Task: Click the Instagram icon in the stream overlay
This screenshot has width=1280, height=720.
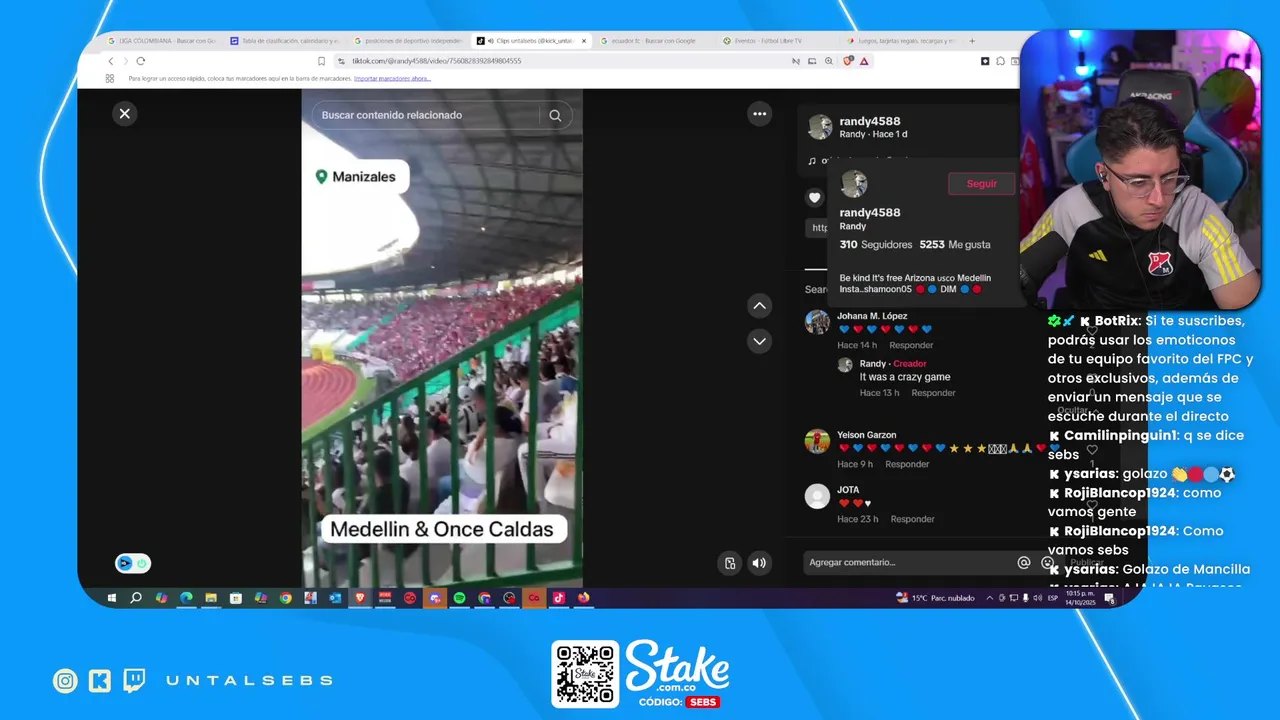Action: [65, 681]
